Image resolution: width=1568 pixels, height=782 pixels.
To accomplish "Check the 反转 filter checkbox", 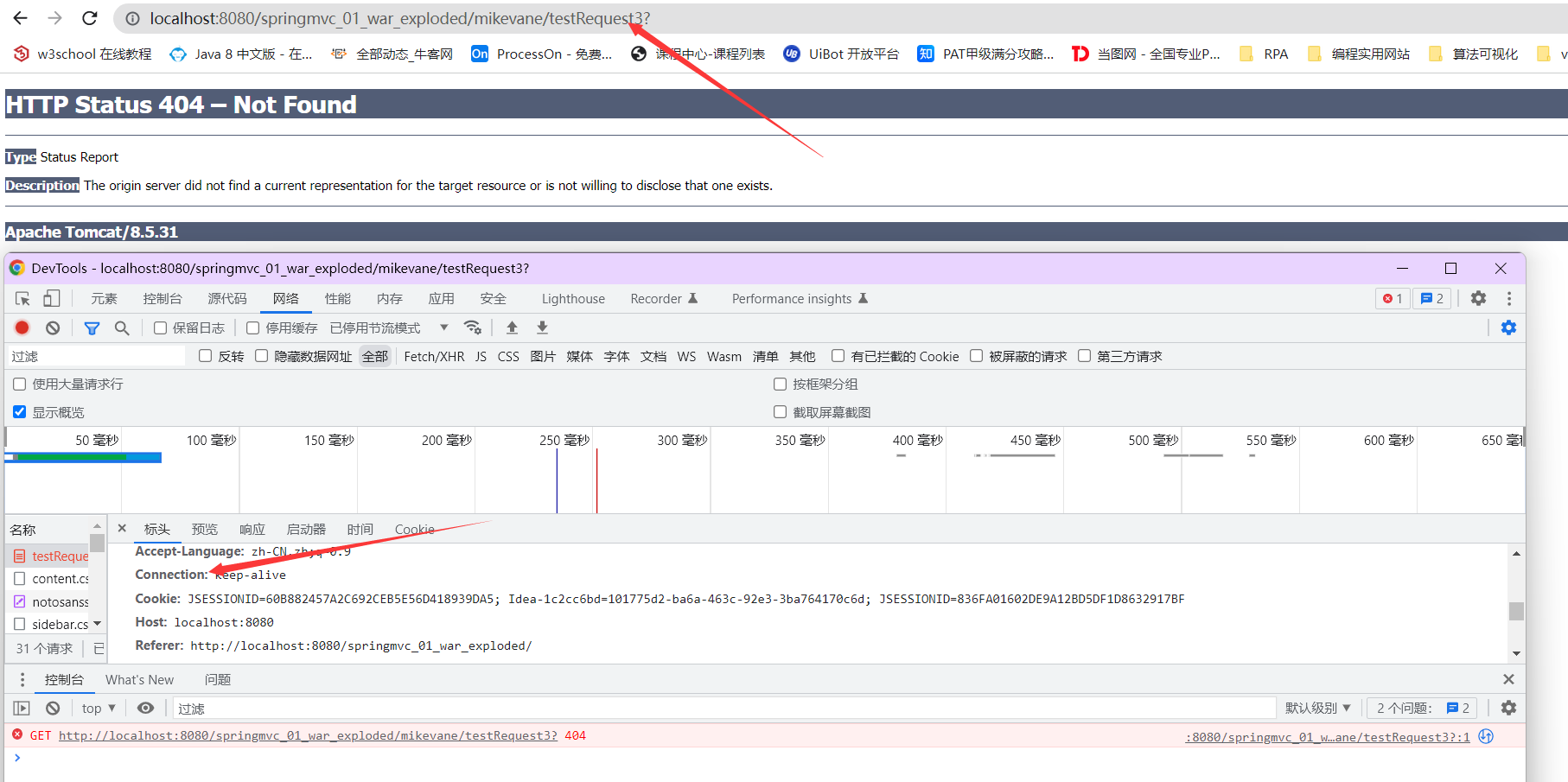I will 205,356.
